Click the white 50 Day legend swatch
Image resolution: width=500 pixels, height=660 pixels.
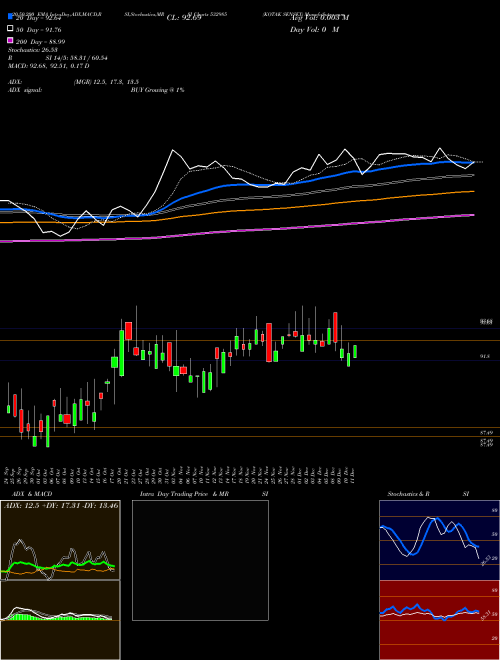point(10,29)
